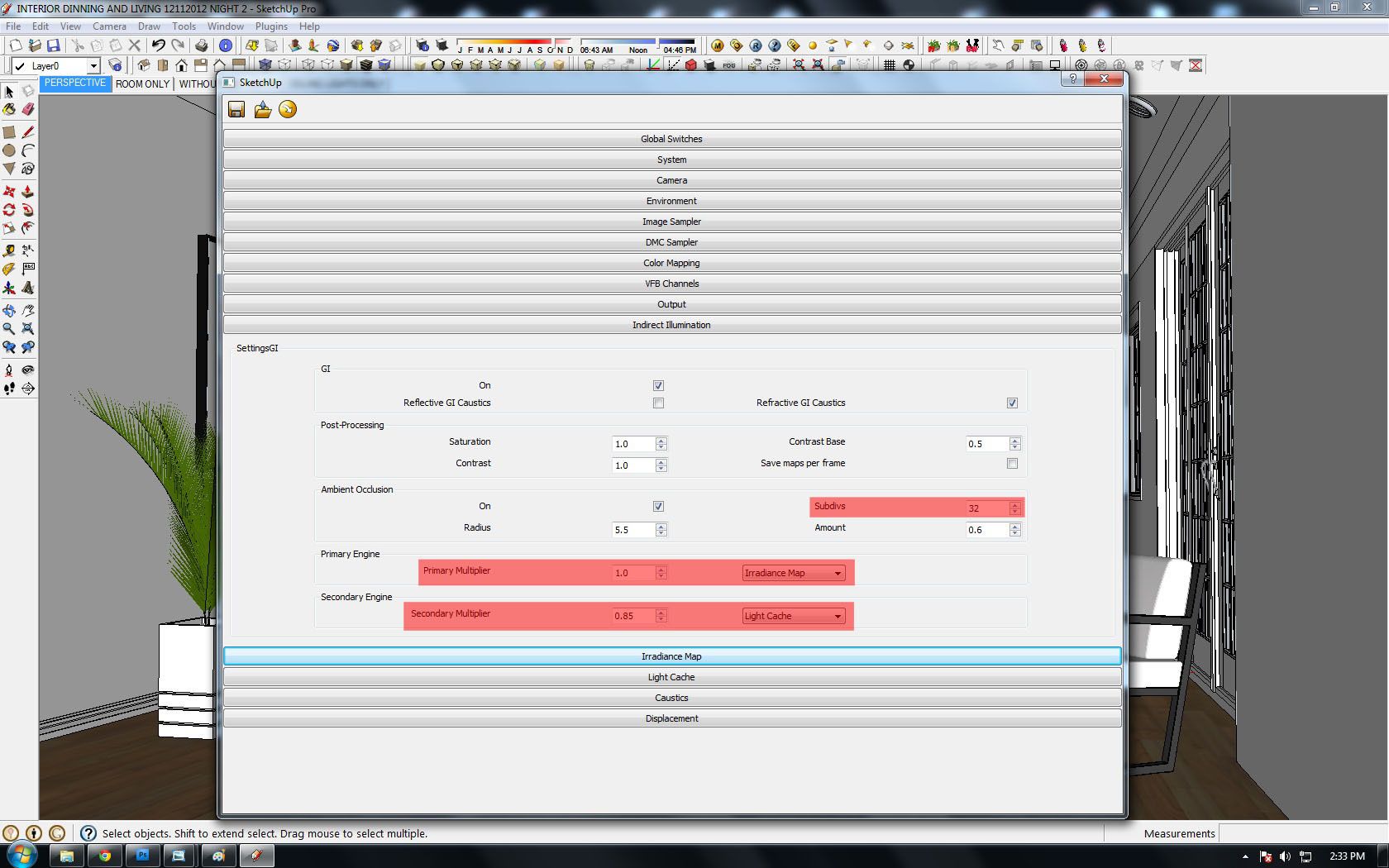The height and width of the screenshot is (868, 1389).
Task: Increase Ambient Occlusion Subdivs with up arrow
Action: [x=1015, y=505]
